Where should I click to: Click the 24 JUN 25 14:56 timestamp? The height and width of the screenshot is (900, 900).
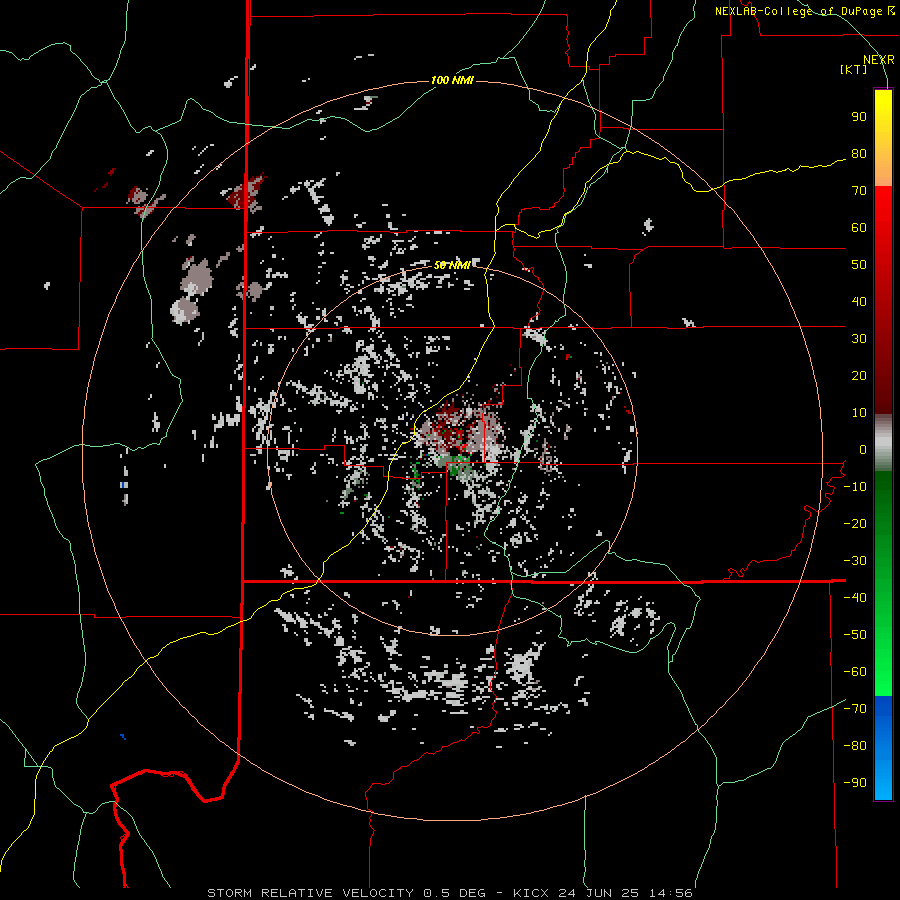click(x=624, y=893)
